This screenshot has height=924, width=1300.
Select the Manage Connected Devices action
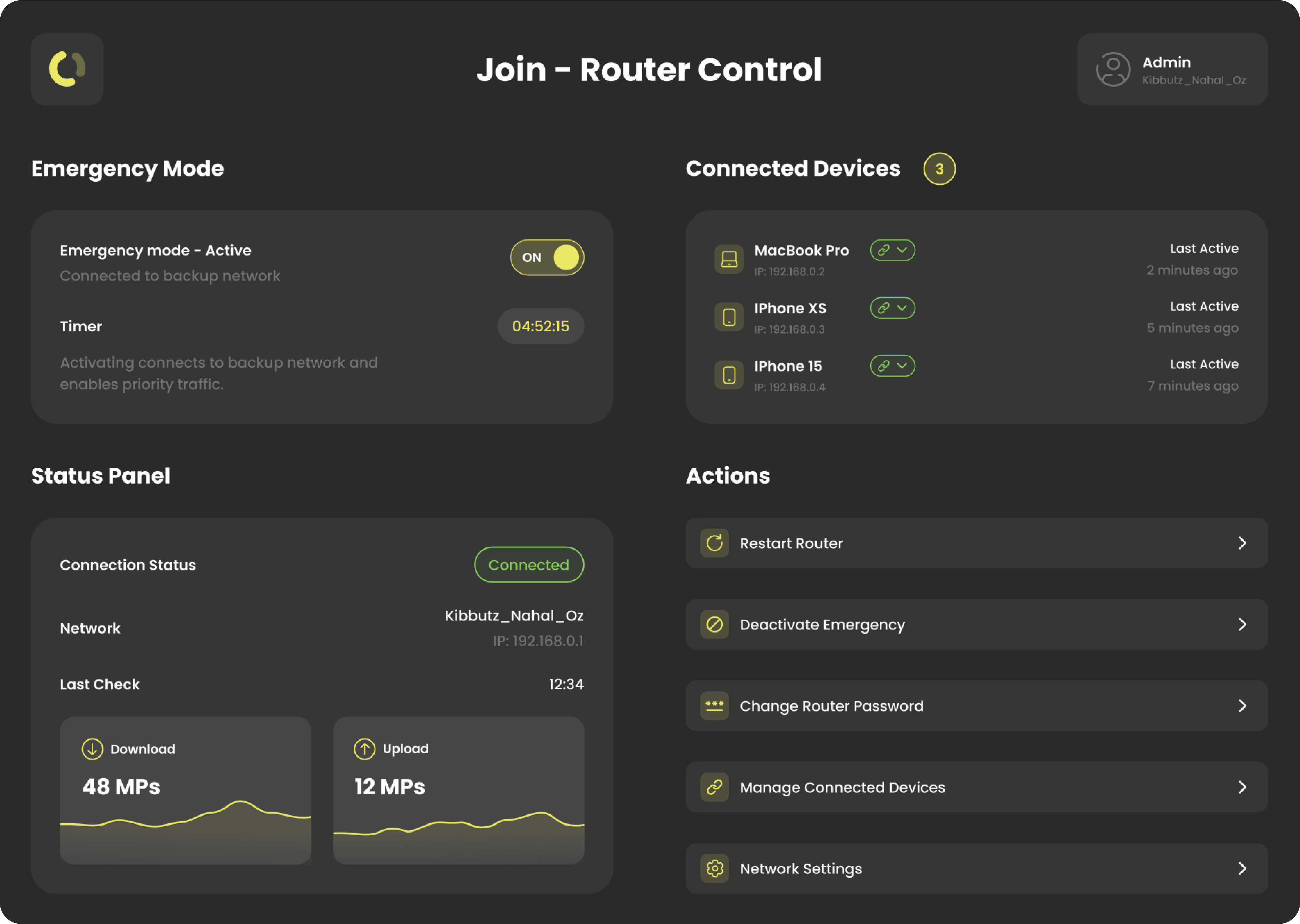point(977,788)
